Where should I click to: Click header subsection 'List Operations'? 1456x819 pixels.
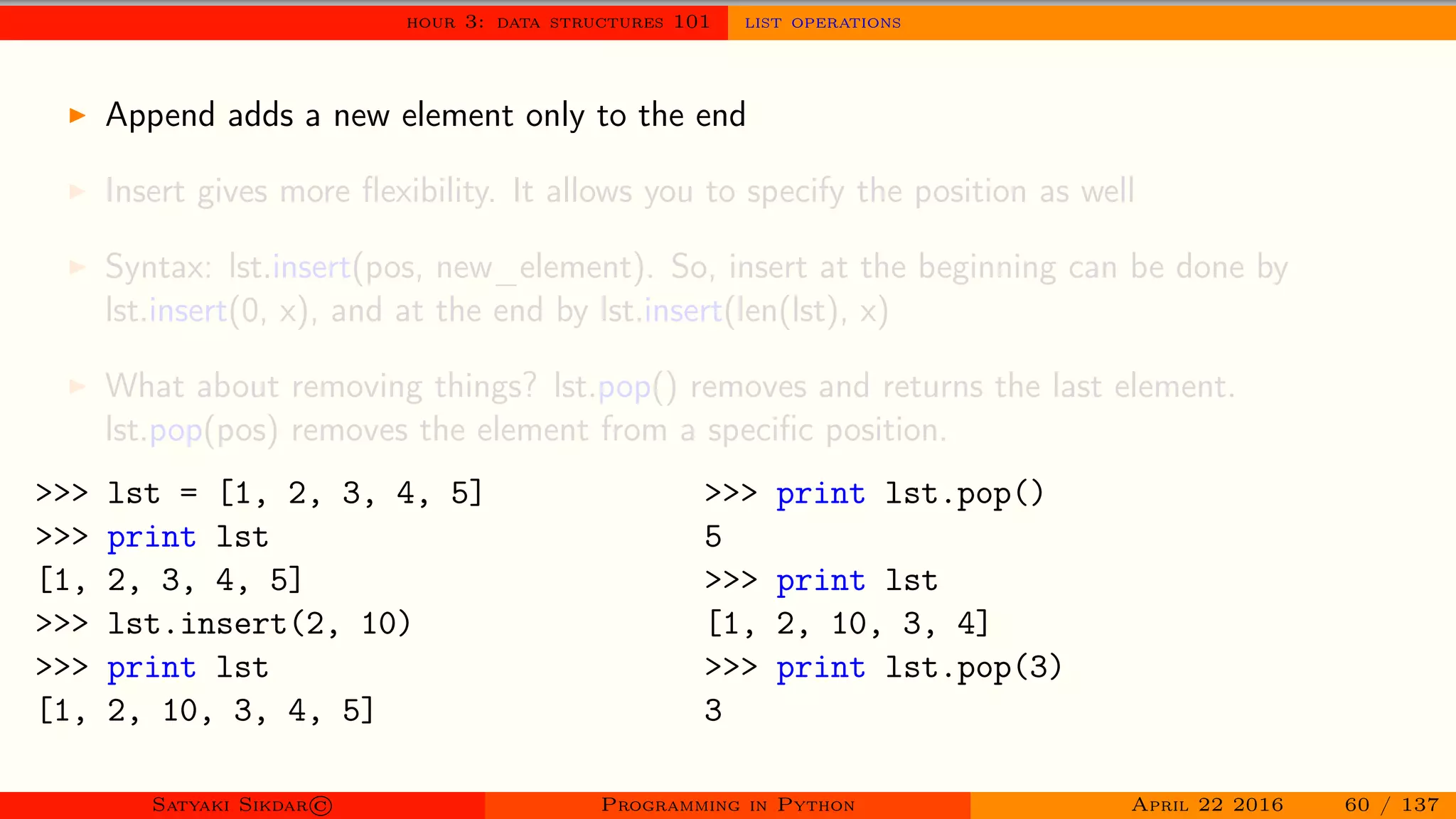(823, 23)
